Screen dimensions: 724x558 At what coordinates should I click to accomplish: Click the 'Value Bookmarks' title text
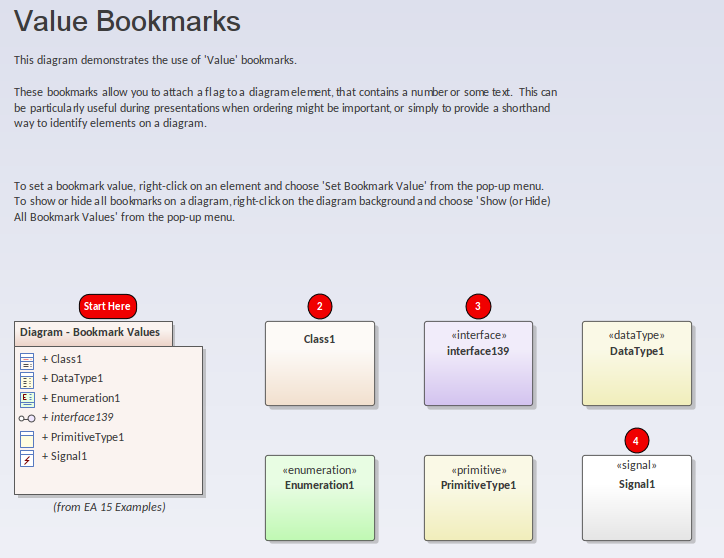[127, 21]
